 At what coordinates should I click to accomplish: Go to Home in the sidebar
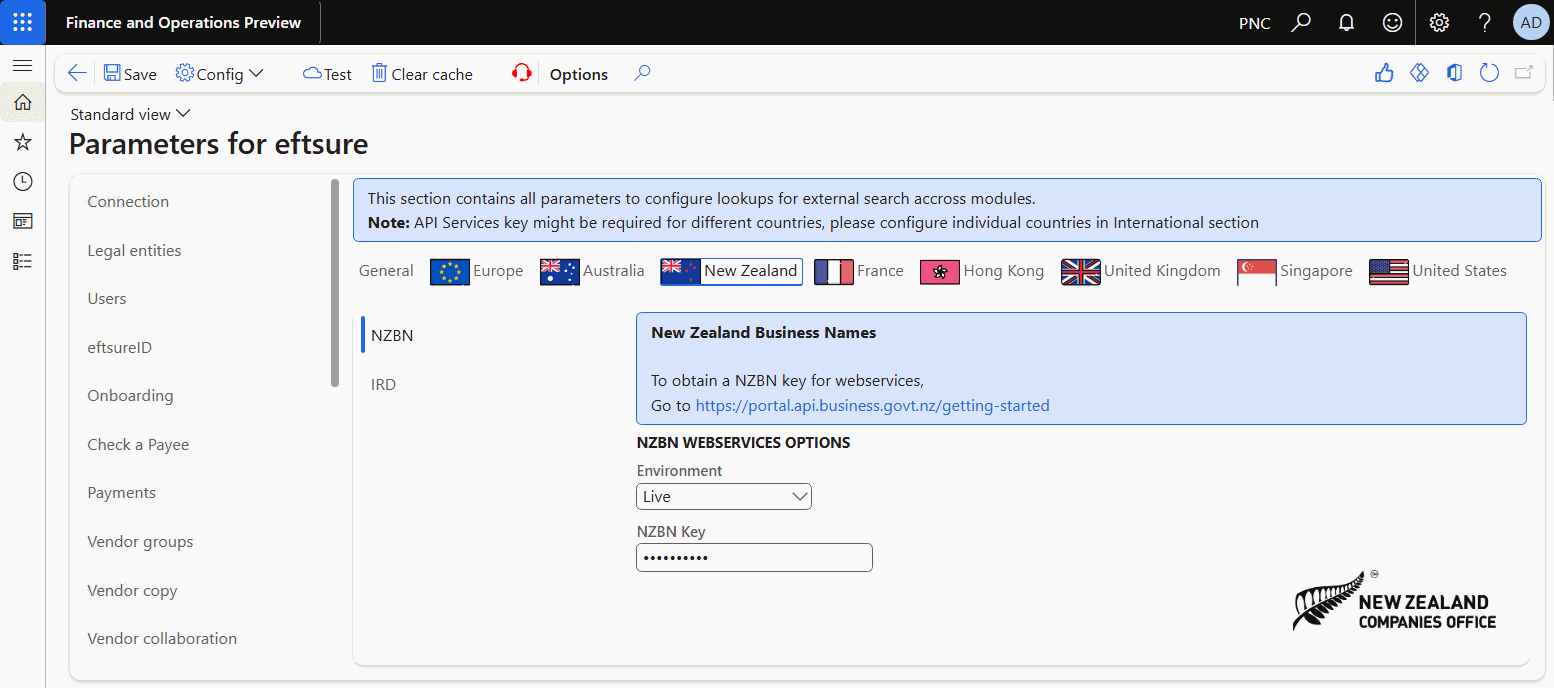pos(22,102)
